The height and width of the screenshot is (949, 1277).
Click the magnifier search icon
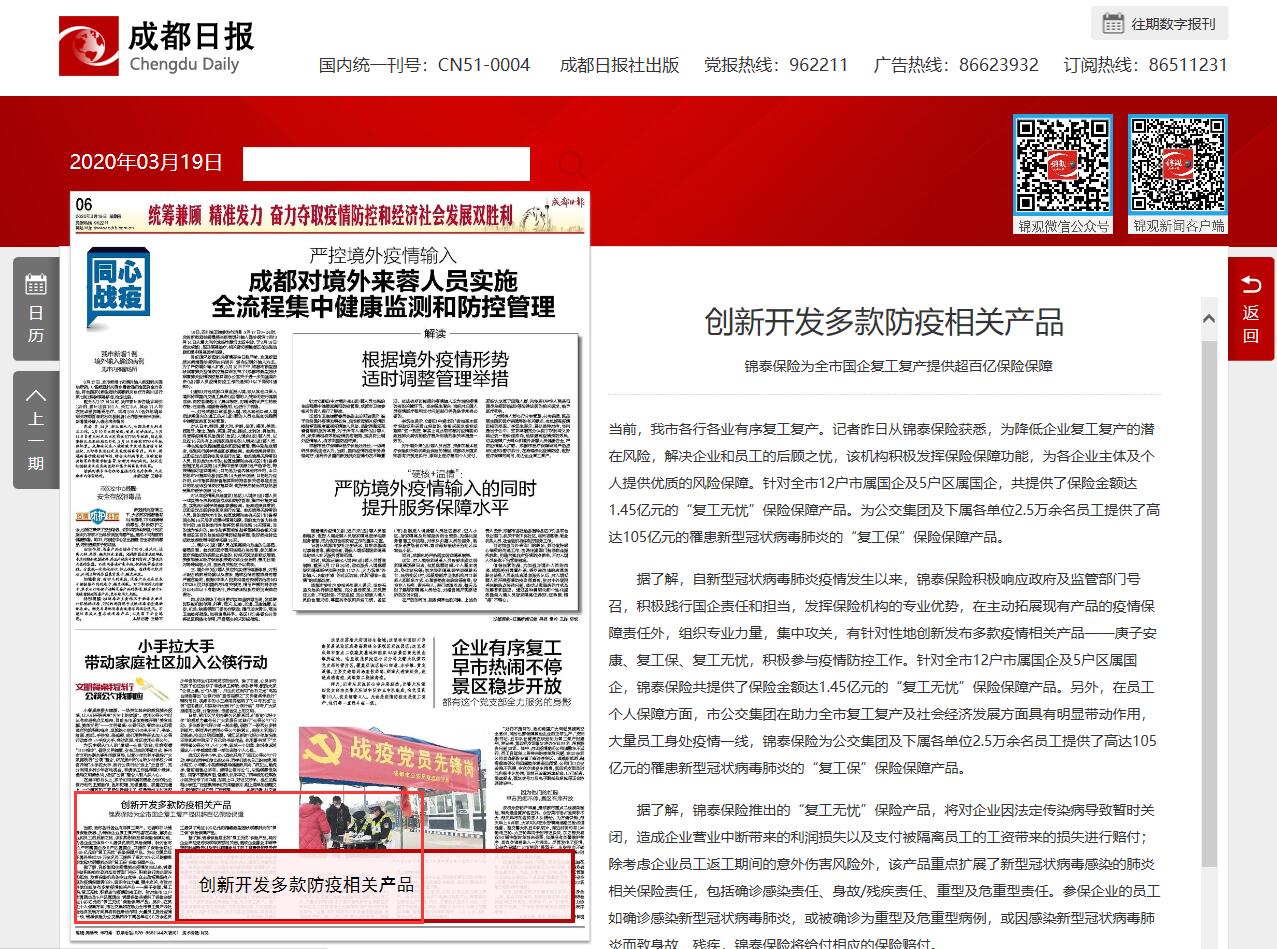click(571, 165)
